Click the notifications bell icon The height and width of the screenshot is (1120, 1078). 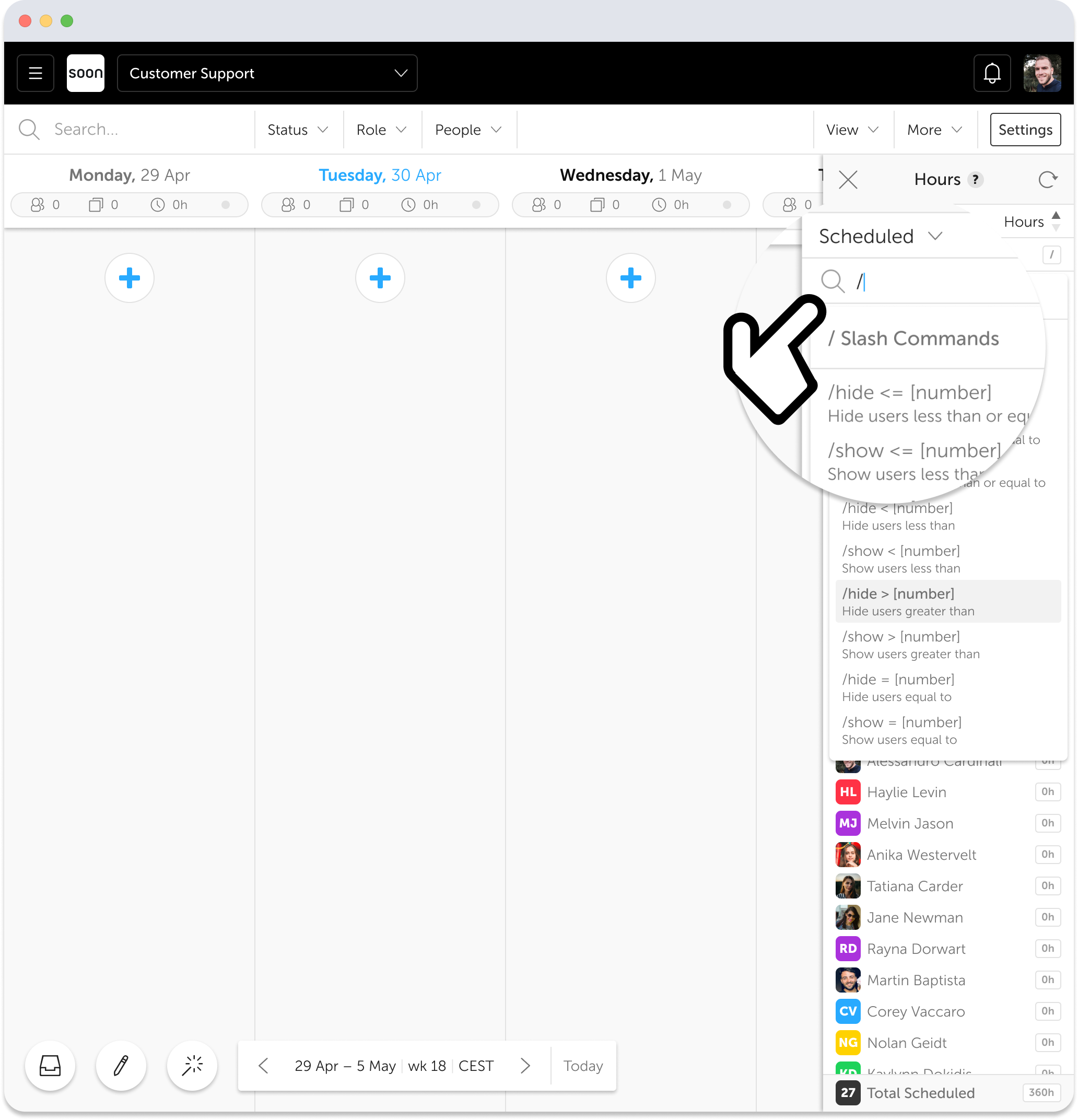pyautogui.click(x=992, y=73)
